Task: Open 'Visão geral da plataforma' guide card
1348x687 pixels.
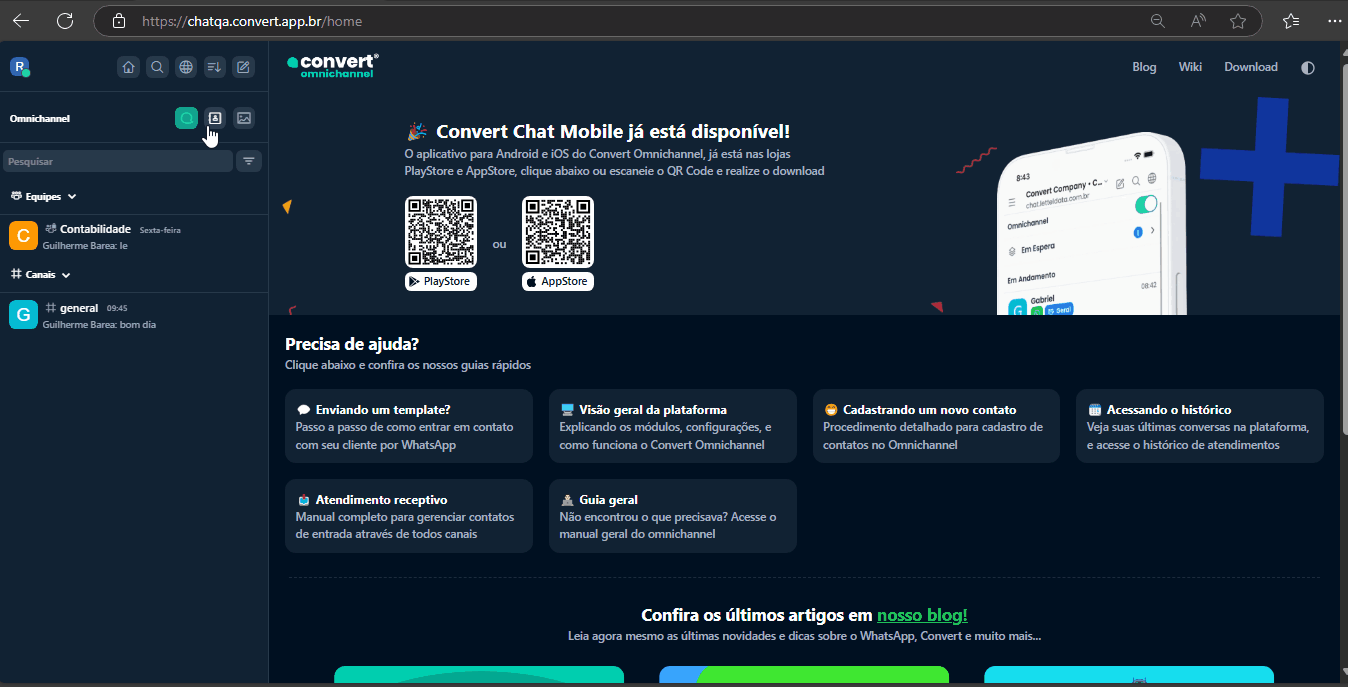Action: 673,426
